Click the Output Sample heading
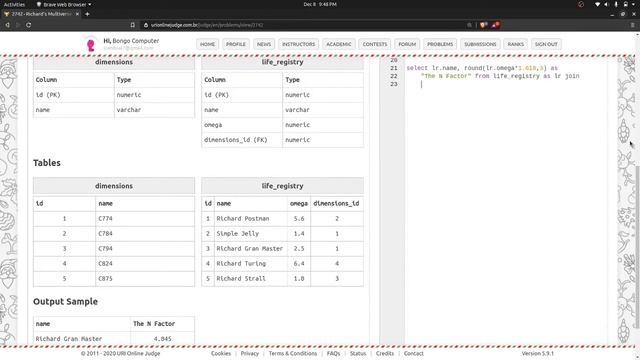 point(65,302)
